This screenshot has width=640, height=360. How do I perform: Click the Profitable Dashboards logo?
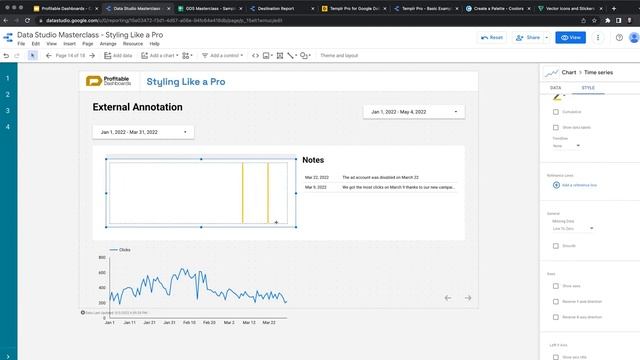coord(109,81)
